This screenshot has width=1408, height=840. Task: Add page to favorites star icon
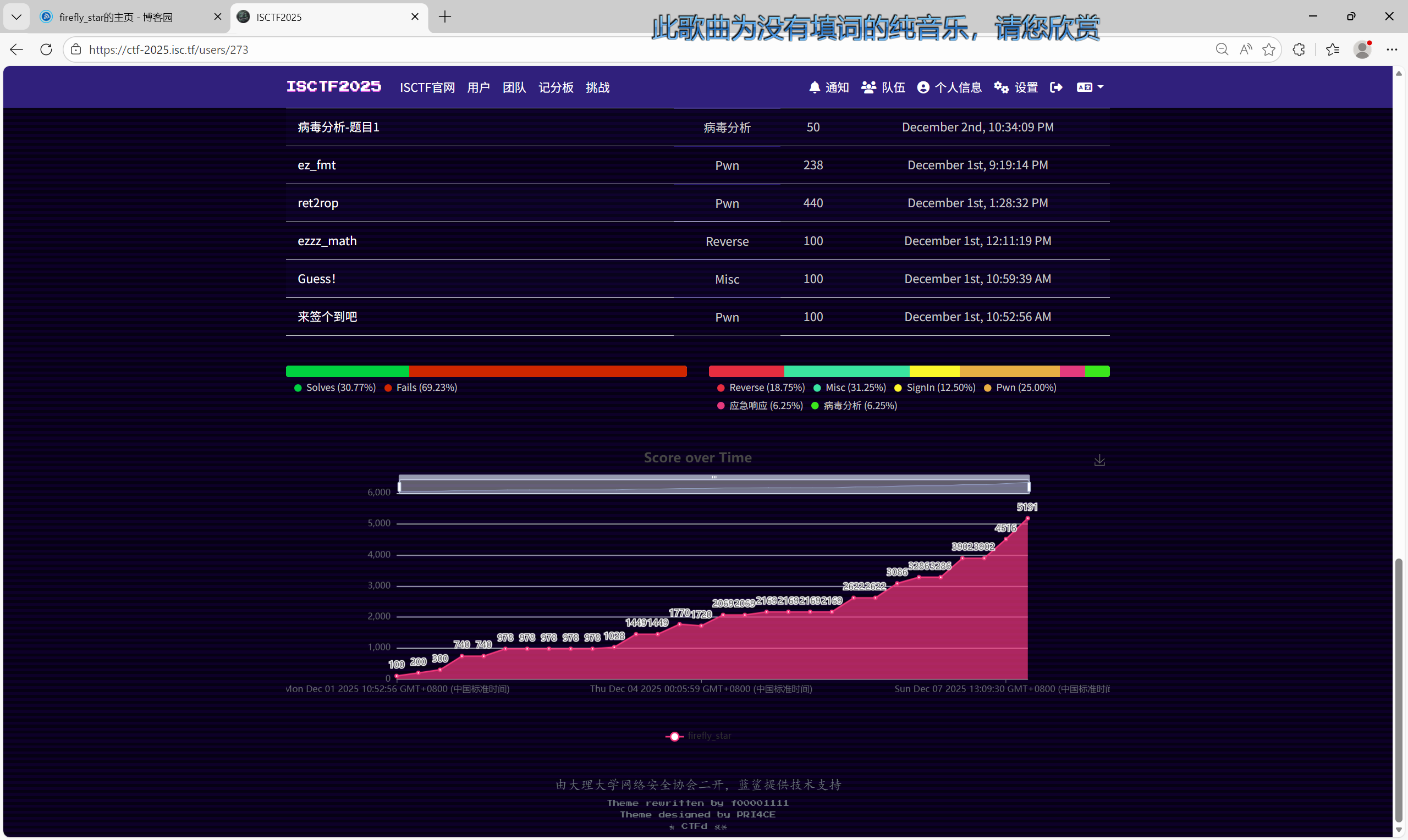click(1269, 49)
